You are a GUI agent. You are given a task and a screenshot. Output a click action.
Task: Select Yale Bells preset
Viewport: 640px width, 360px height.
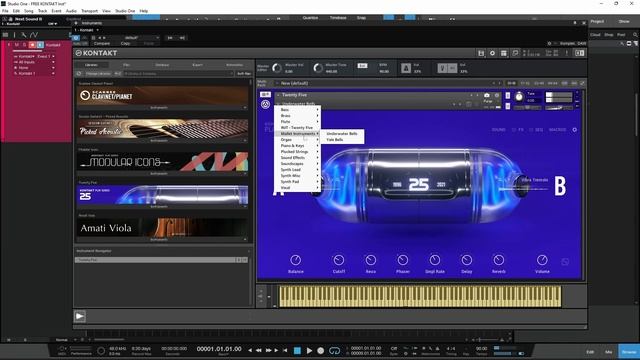(342, 140)
